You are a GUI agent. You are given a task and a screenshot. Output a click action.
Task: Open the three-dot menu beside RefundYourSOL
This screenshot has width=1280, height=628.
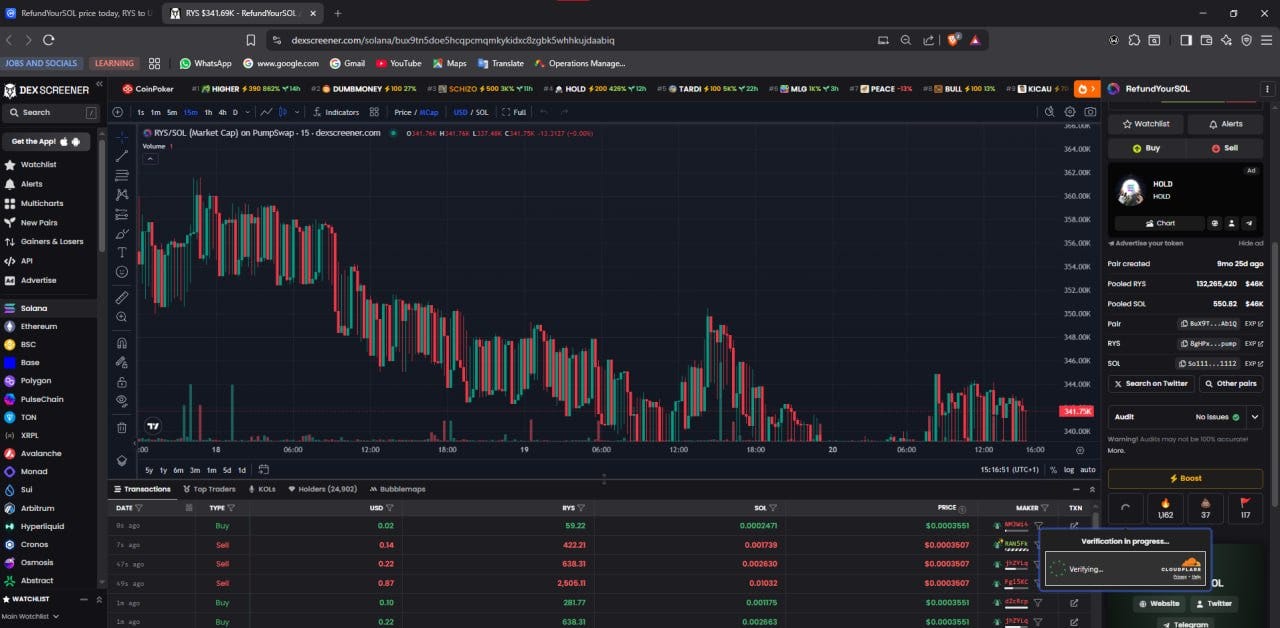pos(1267,89)
